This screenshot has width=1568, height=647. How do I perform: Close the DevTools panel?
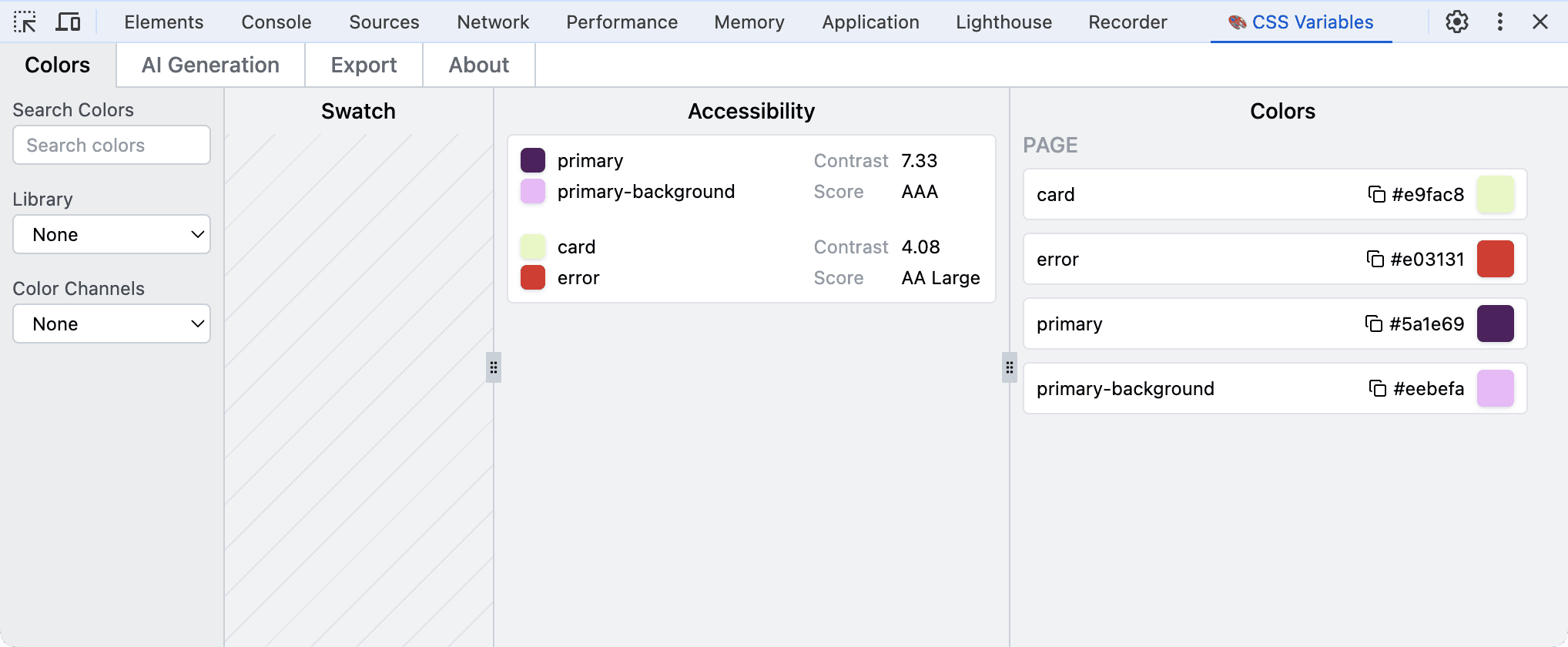[1540, 22]
